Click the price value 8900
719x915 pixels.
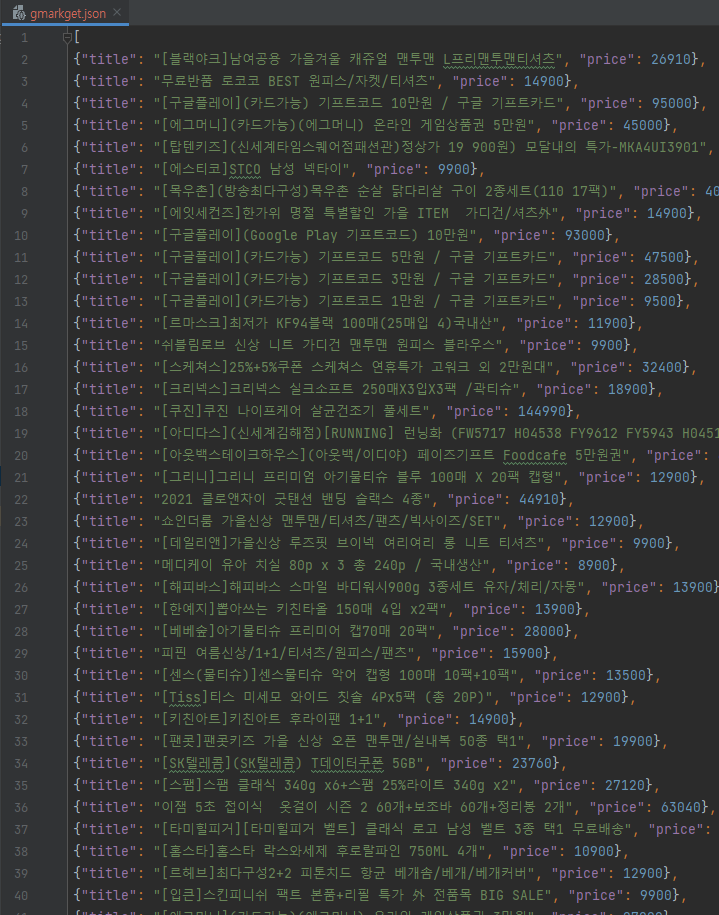[594, 565]
